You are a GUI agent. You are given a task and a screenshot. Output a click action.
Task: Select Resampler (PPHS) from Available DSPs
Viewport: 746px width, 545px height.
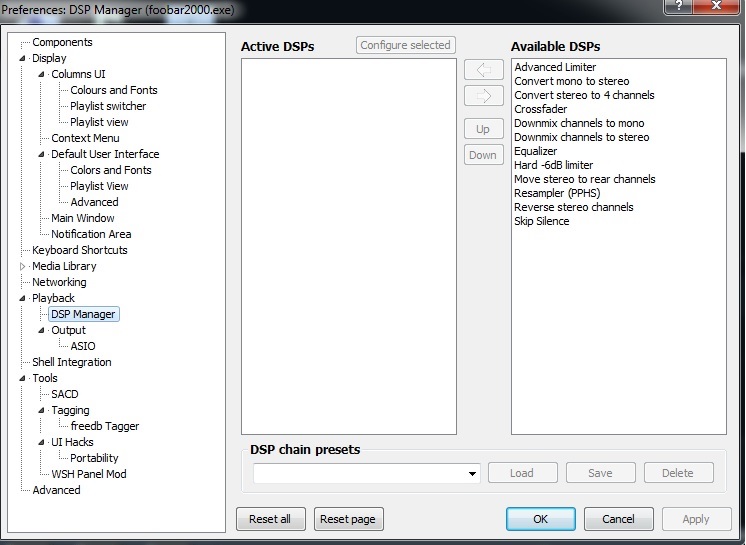pos(557,193)
